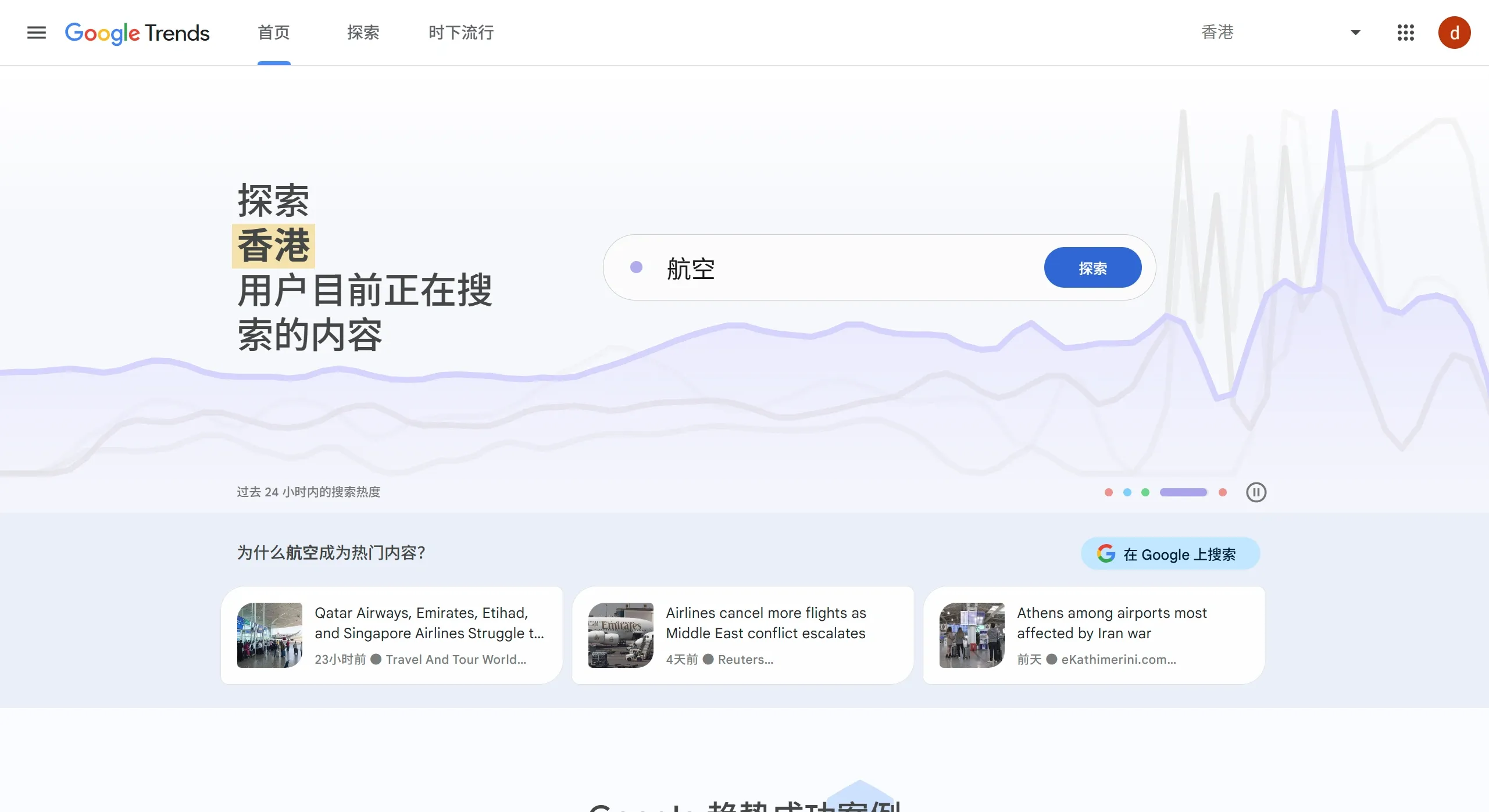
Task: Click the Google Trends logo
Action: coord(137,33)
